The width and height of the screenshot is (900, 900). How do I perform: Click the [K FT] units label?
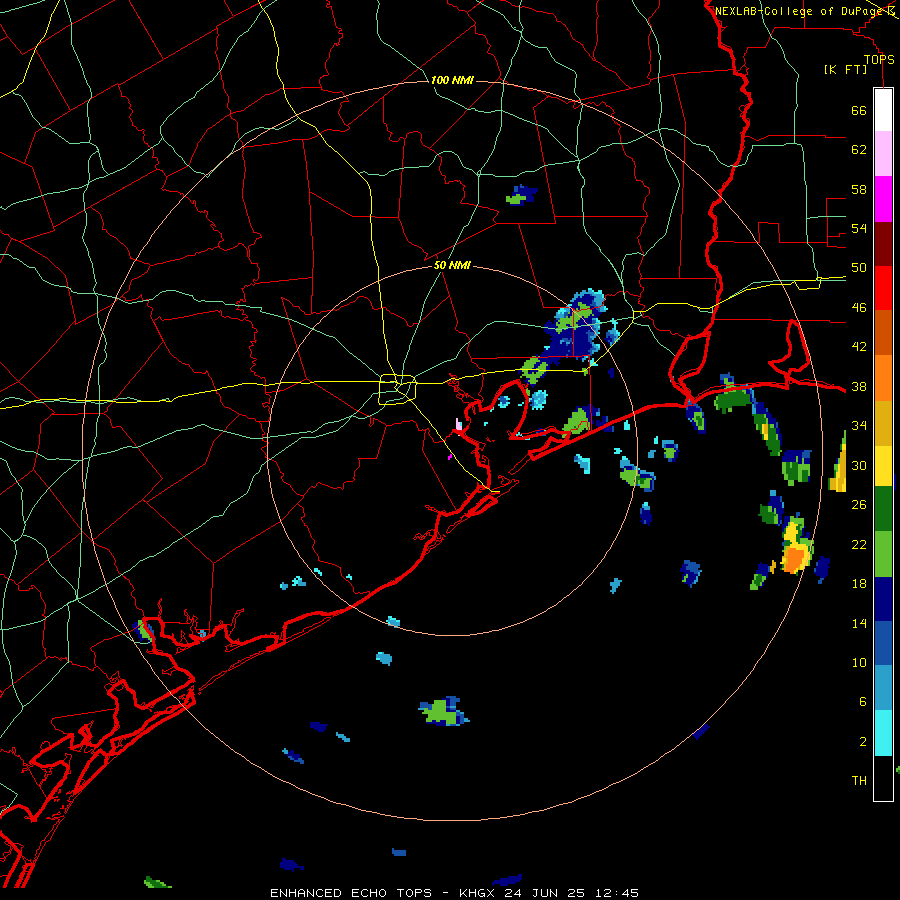click(845, 70)
